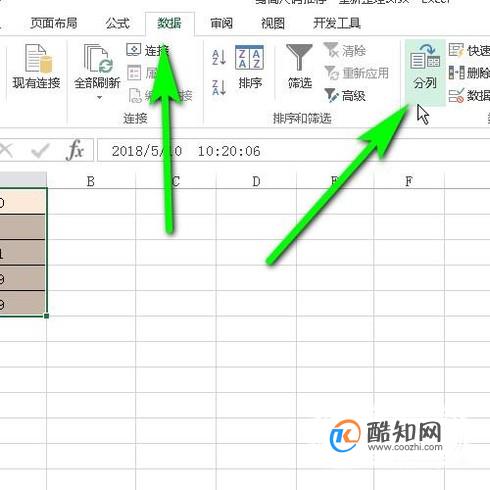The height and width of the screenshot is (490, 490).
Task: Click the 分列 text to columns icon
Action: (425, 67)
